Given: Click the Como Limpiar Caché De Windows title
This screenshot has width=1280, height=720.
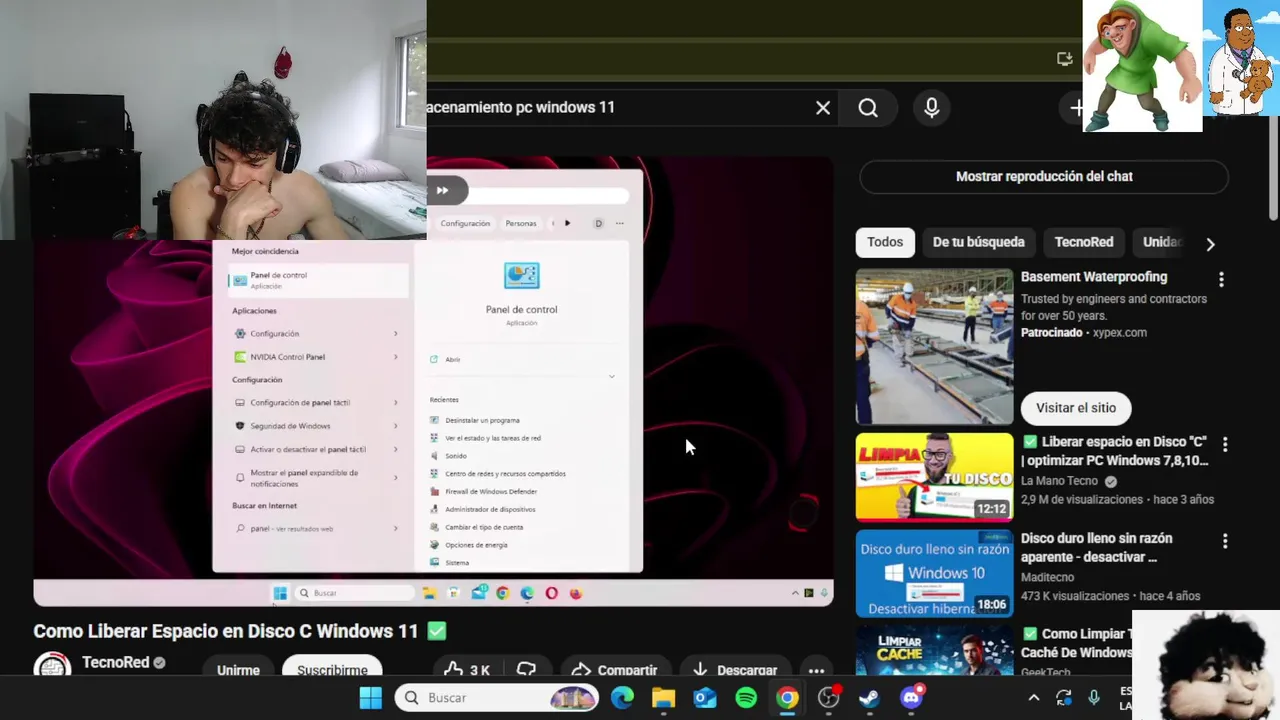Looking at the screenshot, I should (x=1077, y=643).
